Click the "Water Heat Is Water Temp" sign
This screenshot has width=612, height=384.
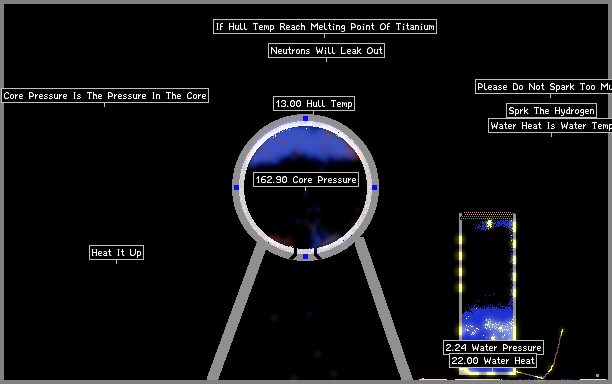pos(550,126)
